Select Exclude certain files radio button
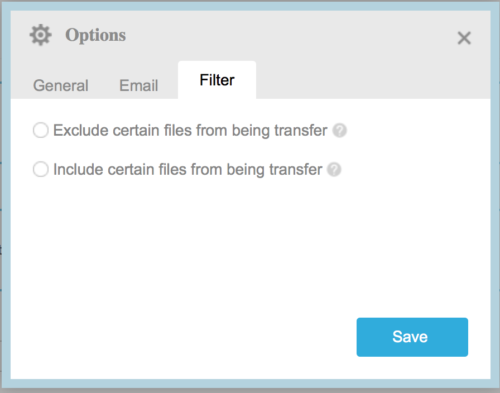This screenshot has height=393, width=500. pyautogui.click(x=41, y=130)
